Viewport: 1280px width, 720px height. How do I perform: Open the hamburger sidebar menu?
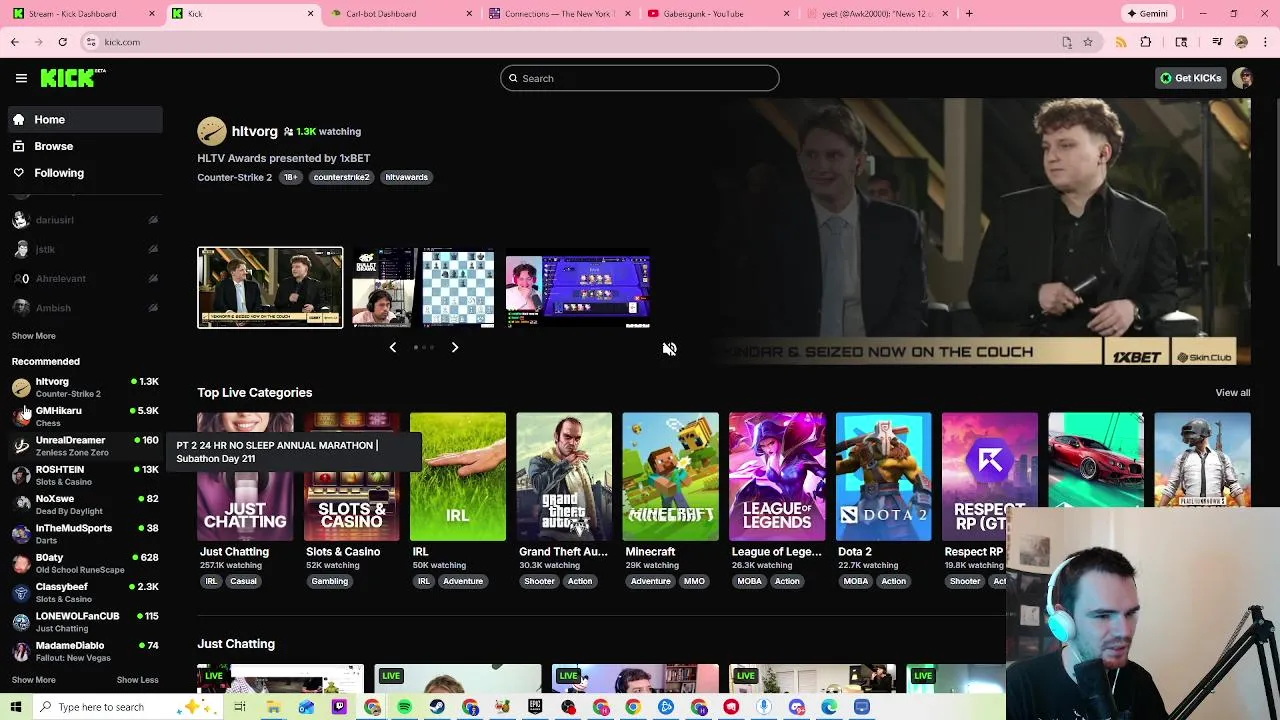(x=21, y=78)
